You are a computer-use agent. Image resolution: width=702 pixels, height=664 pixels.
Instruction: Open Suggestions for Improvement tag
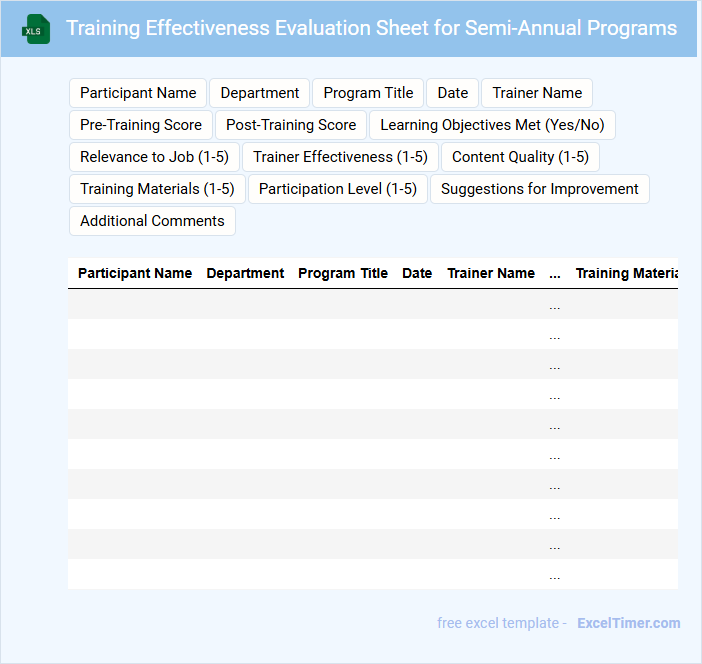point(540,189)
